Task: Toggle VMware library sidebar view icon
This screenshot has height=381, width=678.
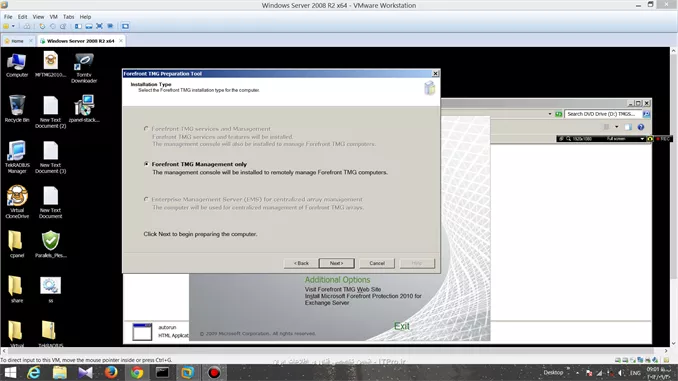Action: click(x=78, y=26)
